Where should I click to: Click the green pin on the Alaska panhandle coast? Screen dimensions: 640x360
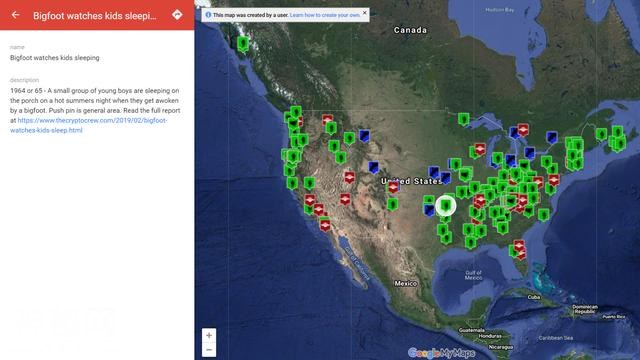[243, 44]
